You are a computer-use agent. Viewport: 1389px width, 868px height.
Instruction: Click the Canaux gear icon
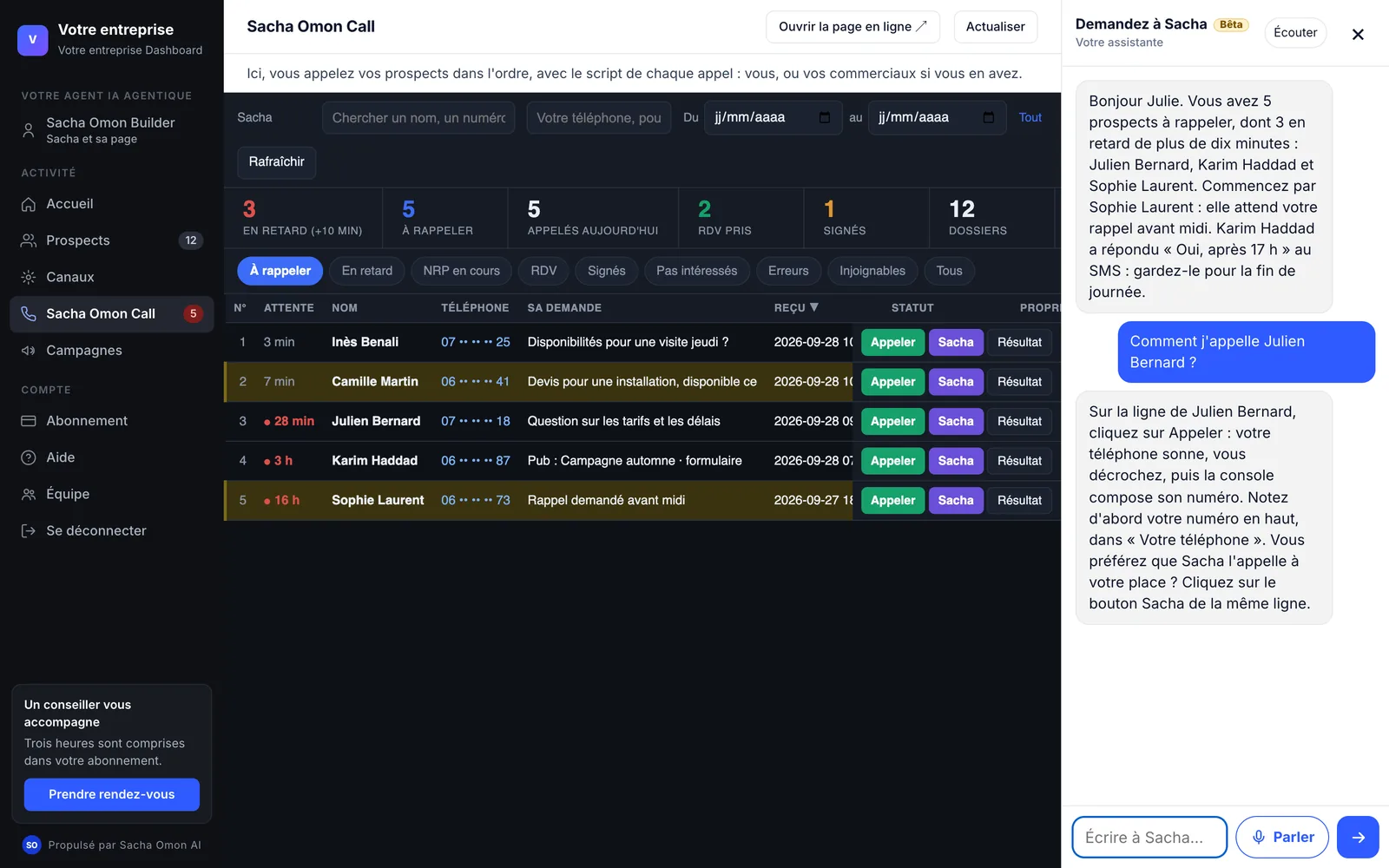pos(29,277)
